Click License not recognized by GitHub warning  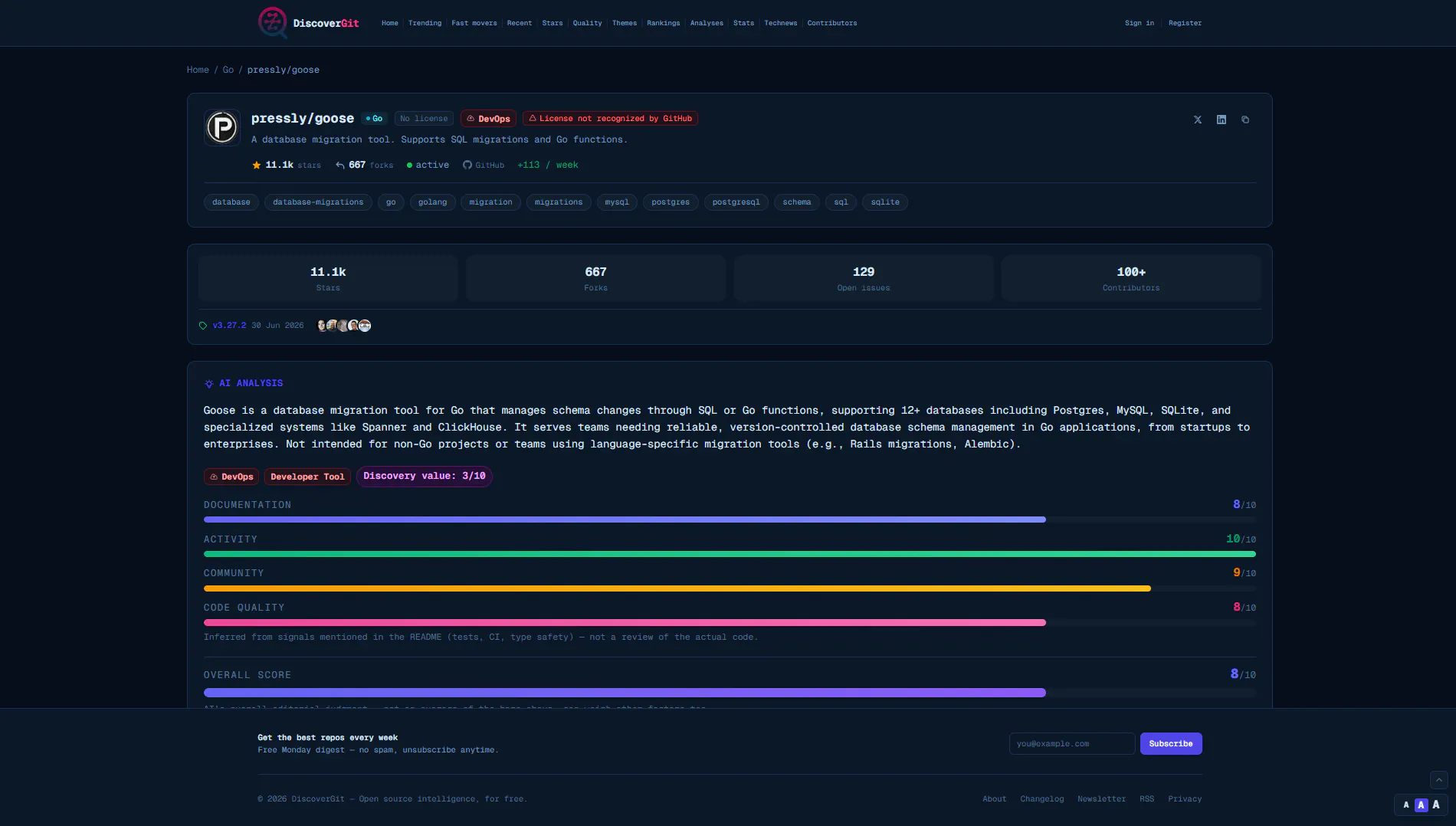tap(610, 119)
